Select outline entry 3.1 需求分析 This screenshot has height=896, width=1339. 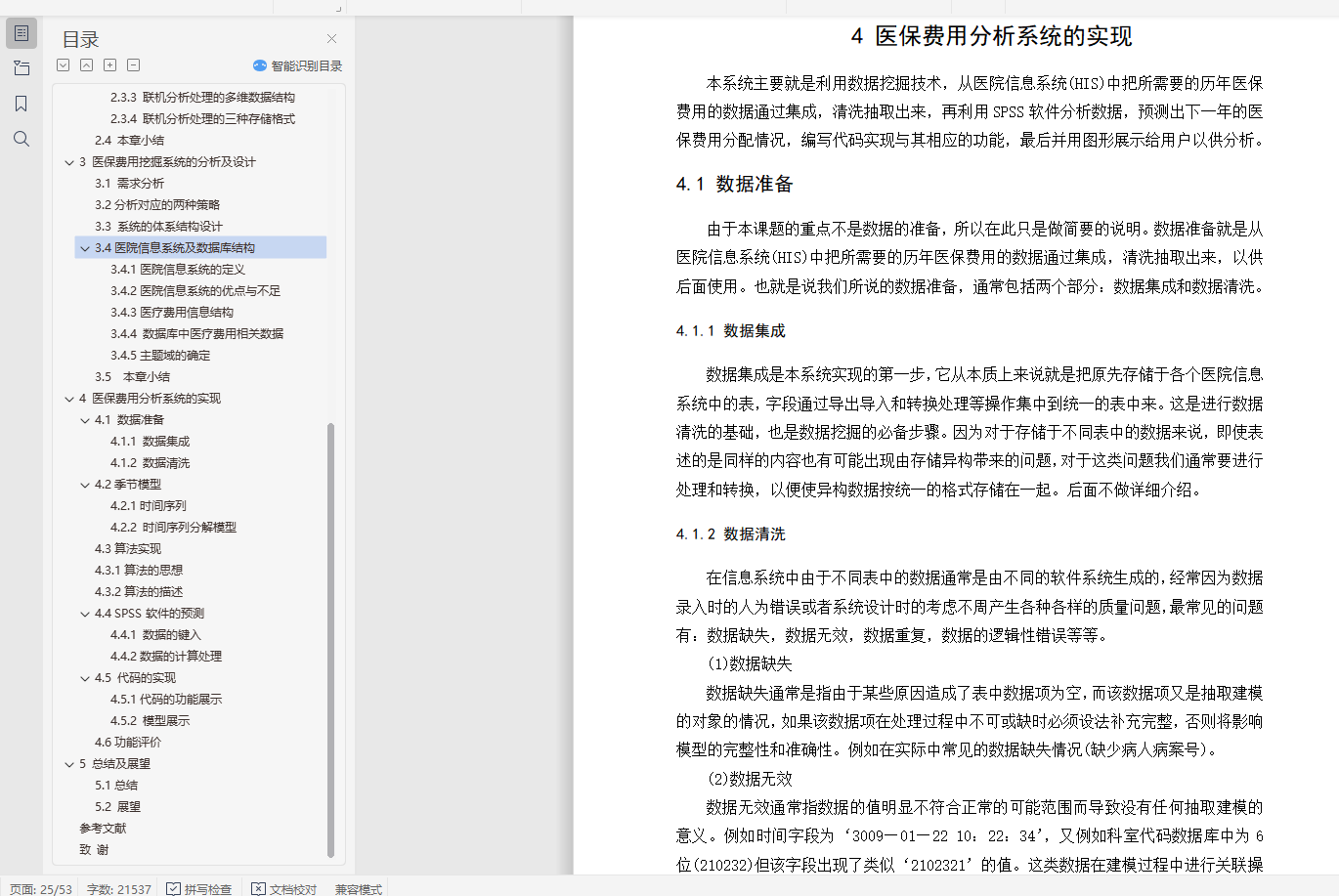click(x=129, y=184)
